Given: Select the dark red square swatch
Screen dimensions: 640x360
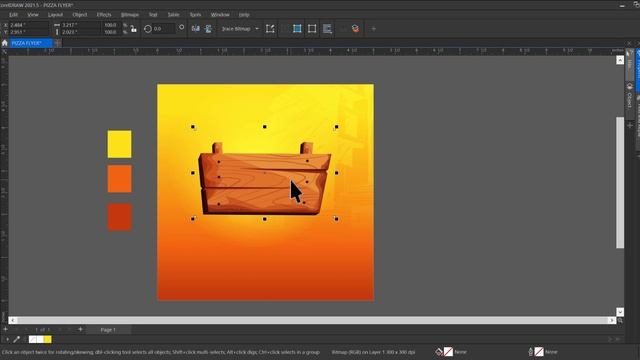Looking at the screenshot, I should (x=120, y=217).
